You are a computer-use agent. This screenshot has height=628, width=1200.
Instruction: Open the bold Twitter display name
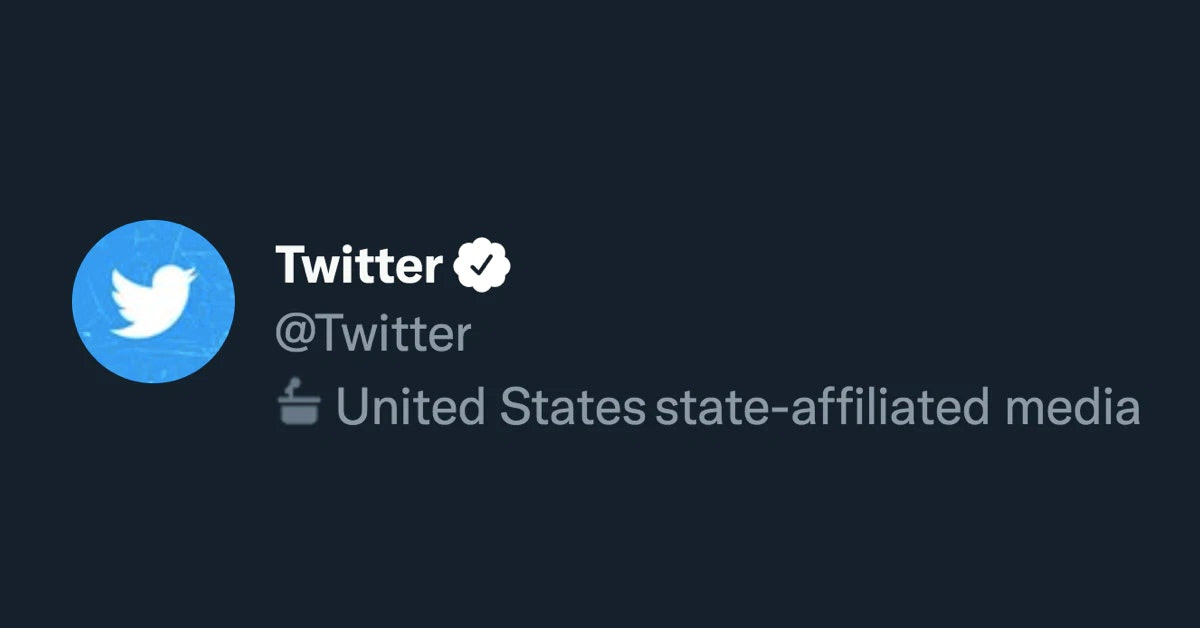pos(358,265)
